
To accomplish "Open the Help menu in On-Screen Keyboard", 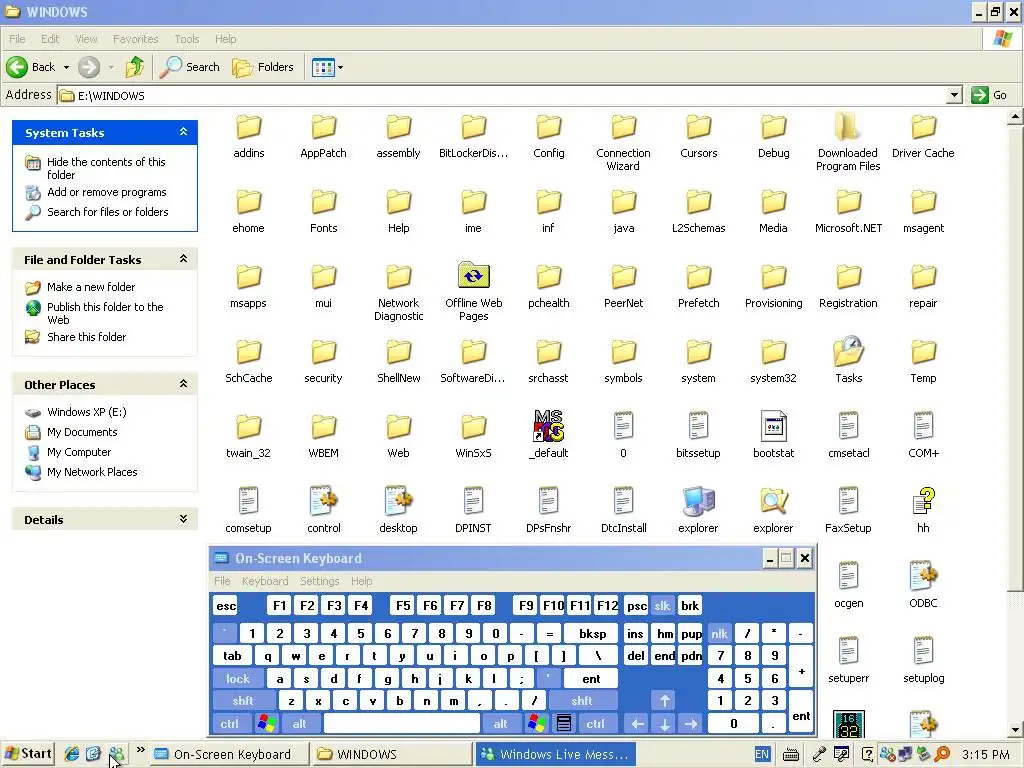I will 361,581.
